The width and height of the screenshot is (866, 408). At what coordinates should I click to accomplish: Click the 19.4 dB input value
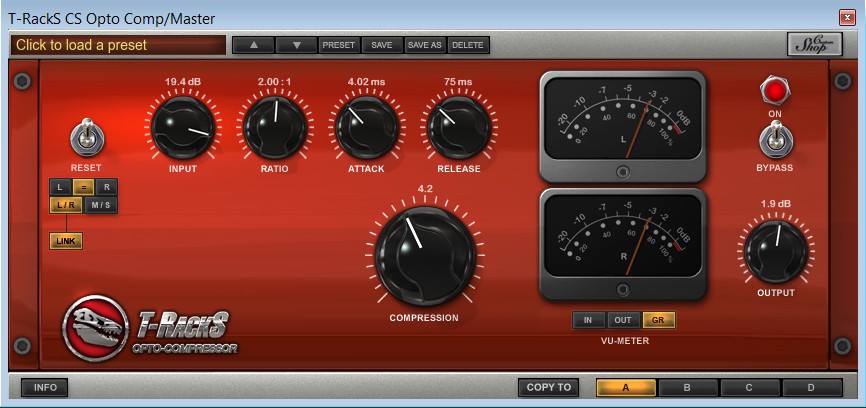point(183,82)
